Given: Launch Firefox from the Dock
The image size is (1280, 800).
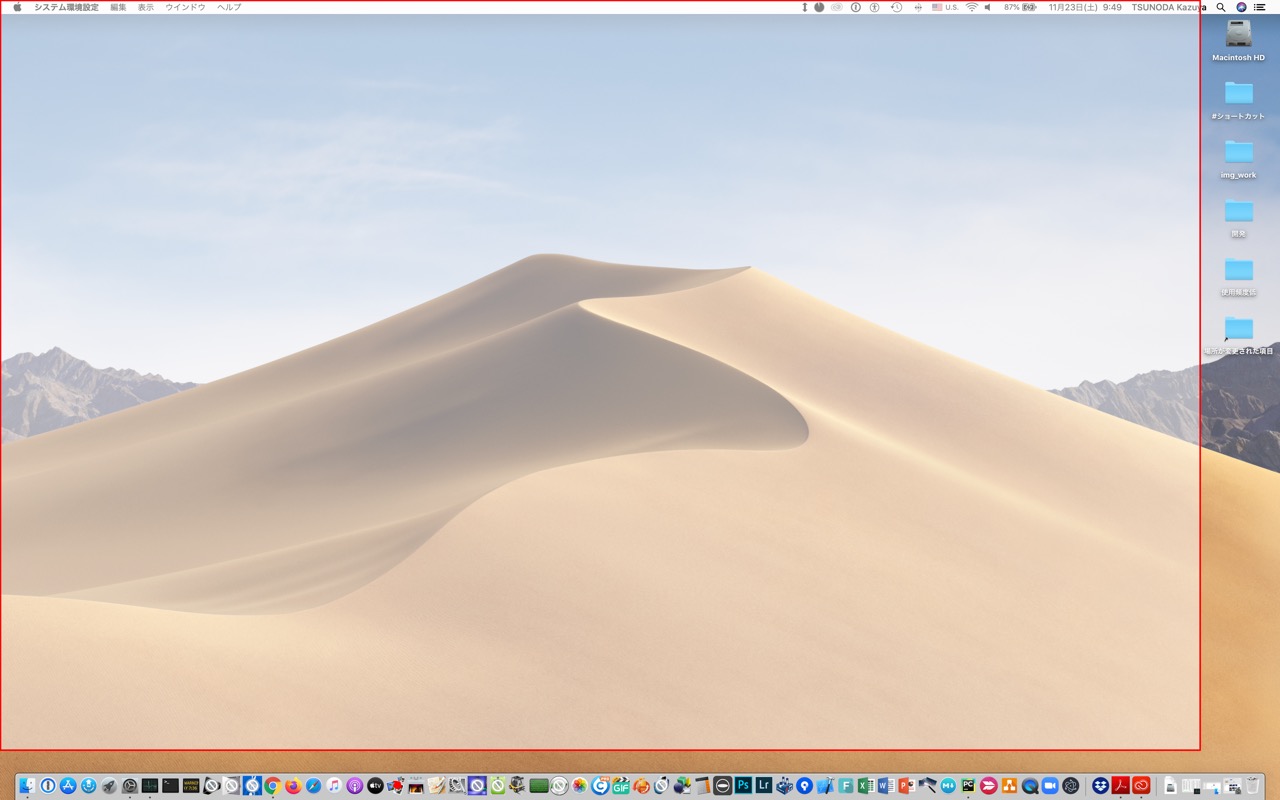Looking at the screenshot, I should (x=293, y=786).
